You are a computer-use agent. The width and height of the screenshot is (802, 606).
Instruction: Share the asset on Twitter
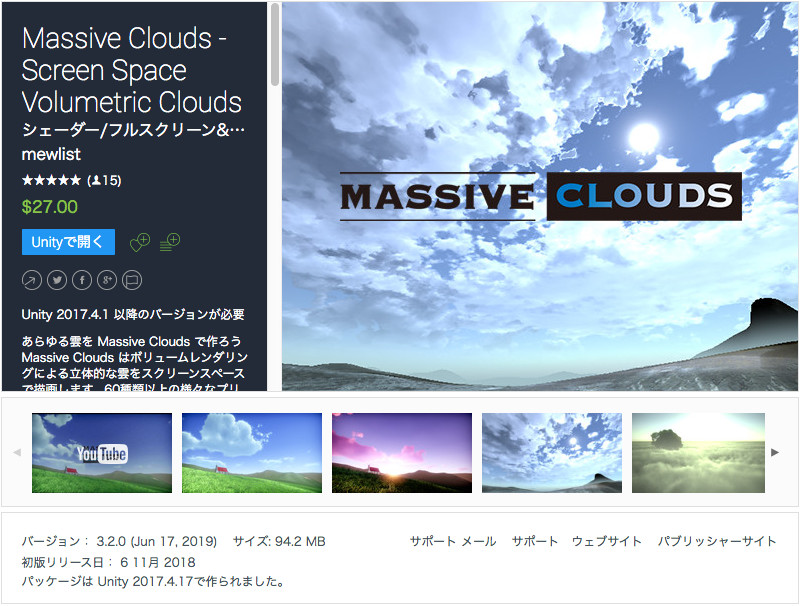pyautogui.click(x=57, y=280)
